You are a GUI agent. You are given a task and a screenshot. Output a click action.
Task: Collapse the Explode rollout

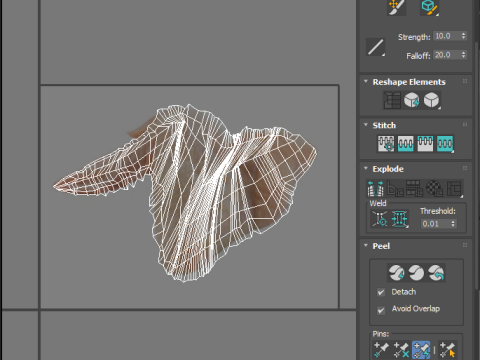click(x=366, y=168)
